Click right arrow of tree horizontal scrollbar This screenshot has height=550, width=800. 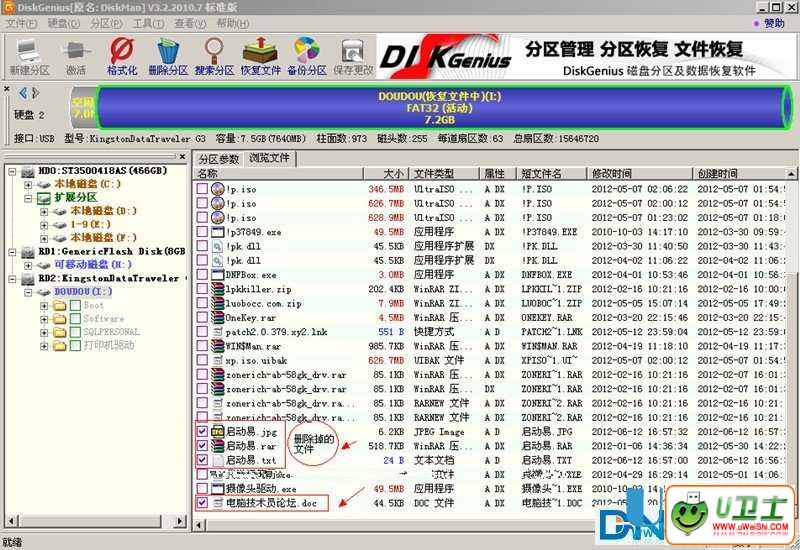tap(180, 522)
